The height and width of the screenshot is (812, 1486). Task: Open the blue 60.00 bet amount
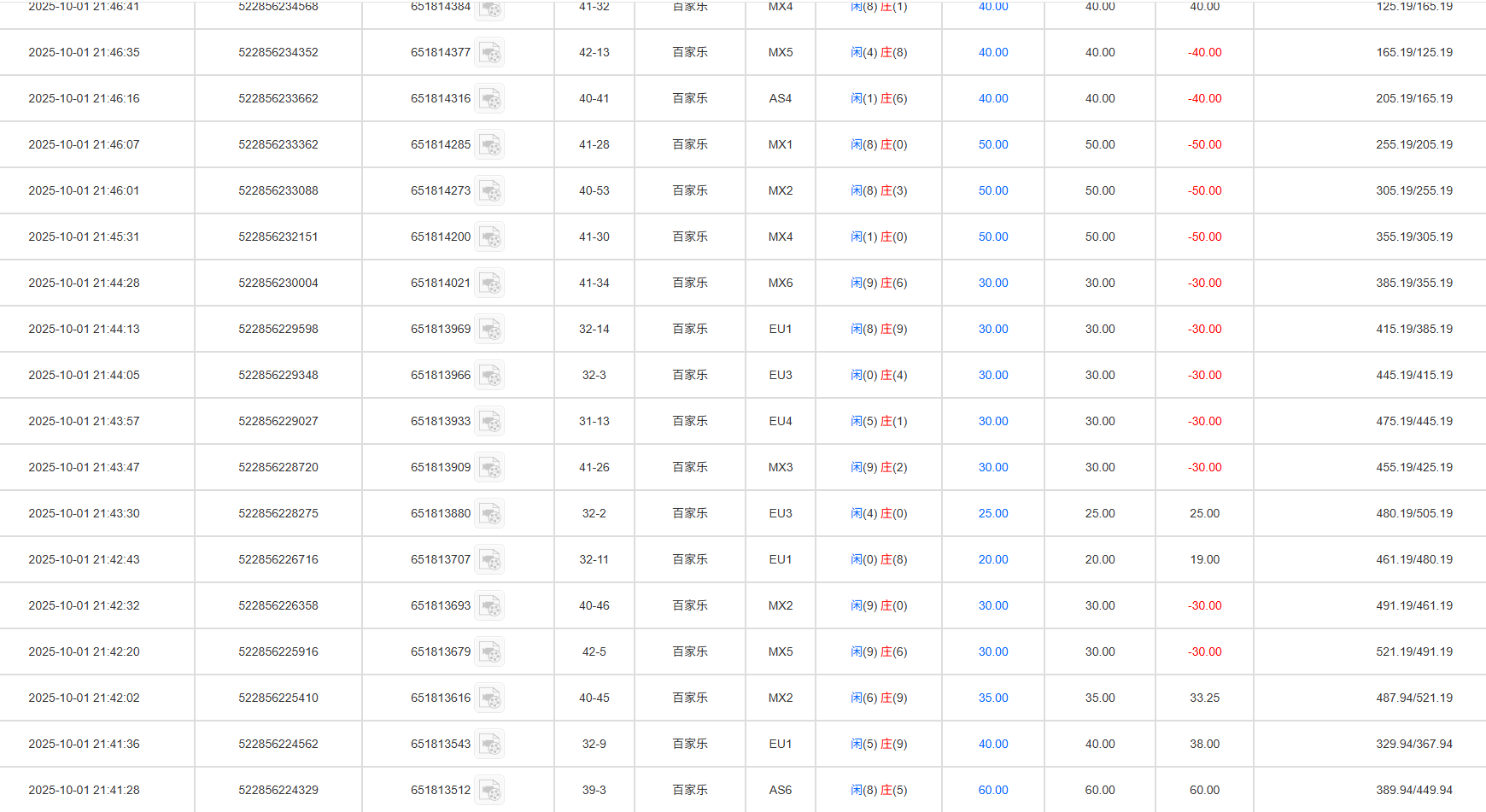[993, 790]
